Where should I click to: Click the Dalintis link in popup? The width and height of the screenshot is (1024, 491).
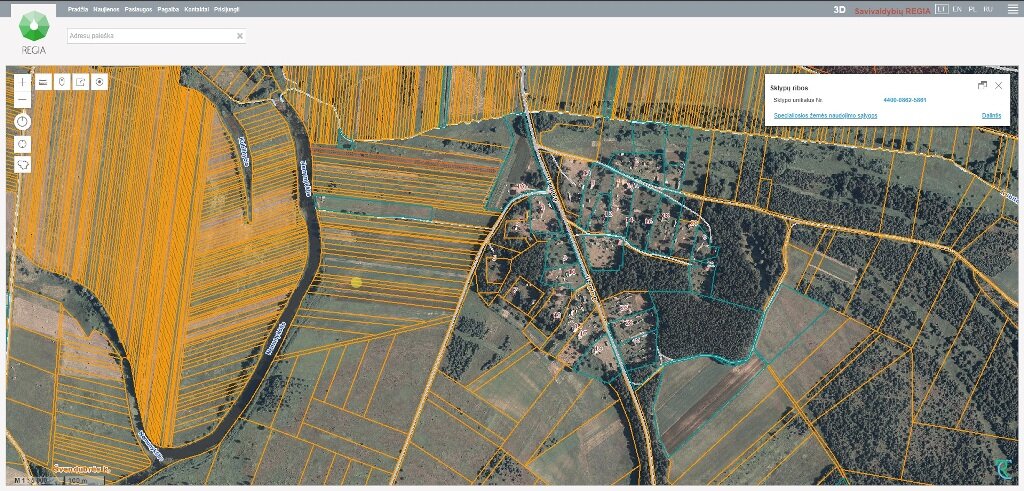pyautogui.click(x=991, y=116)
